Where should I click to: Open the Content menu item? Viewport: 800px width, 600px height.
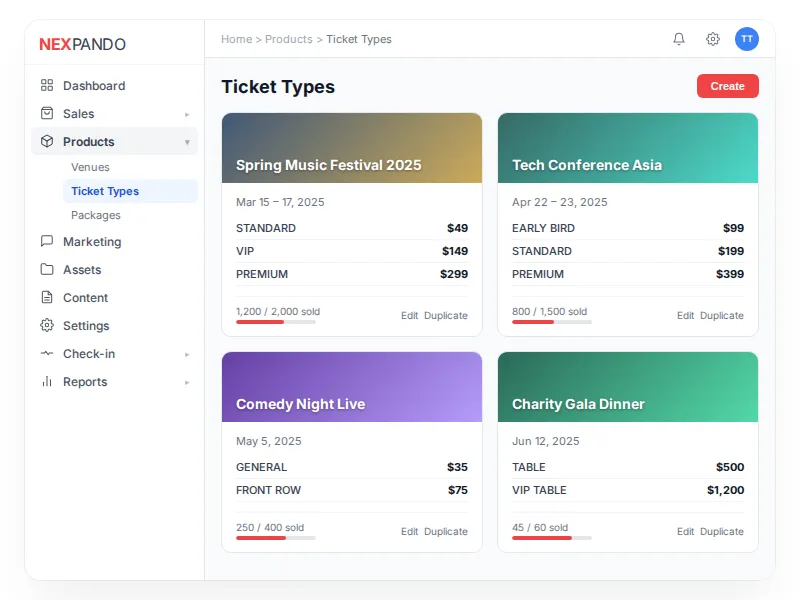(114, 298)
